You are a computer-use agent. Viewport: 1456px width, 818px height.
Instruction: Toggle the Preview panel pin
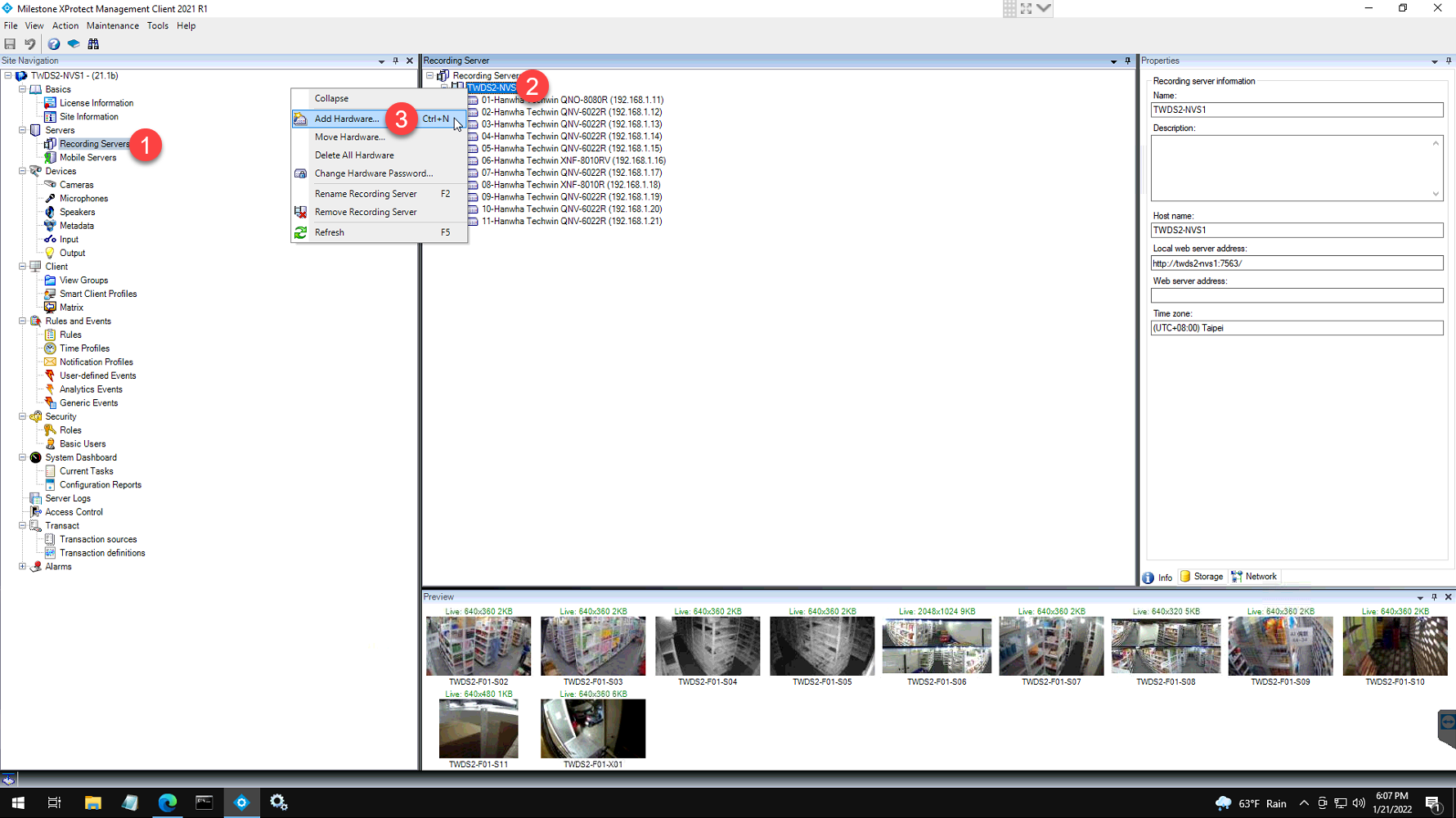1434,597
